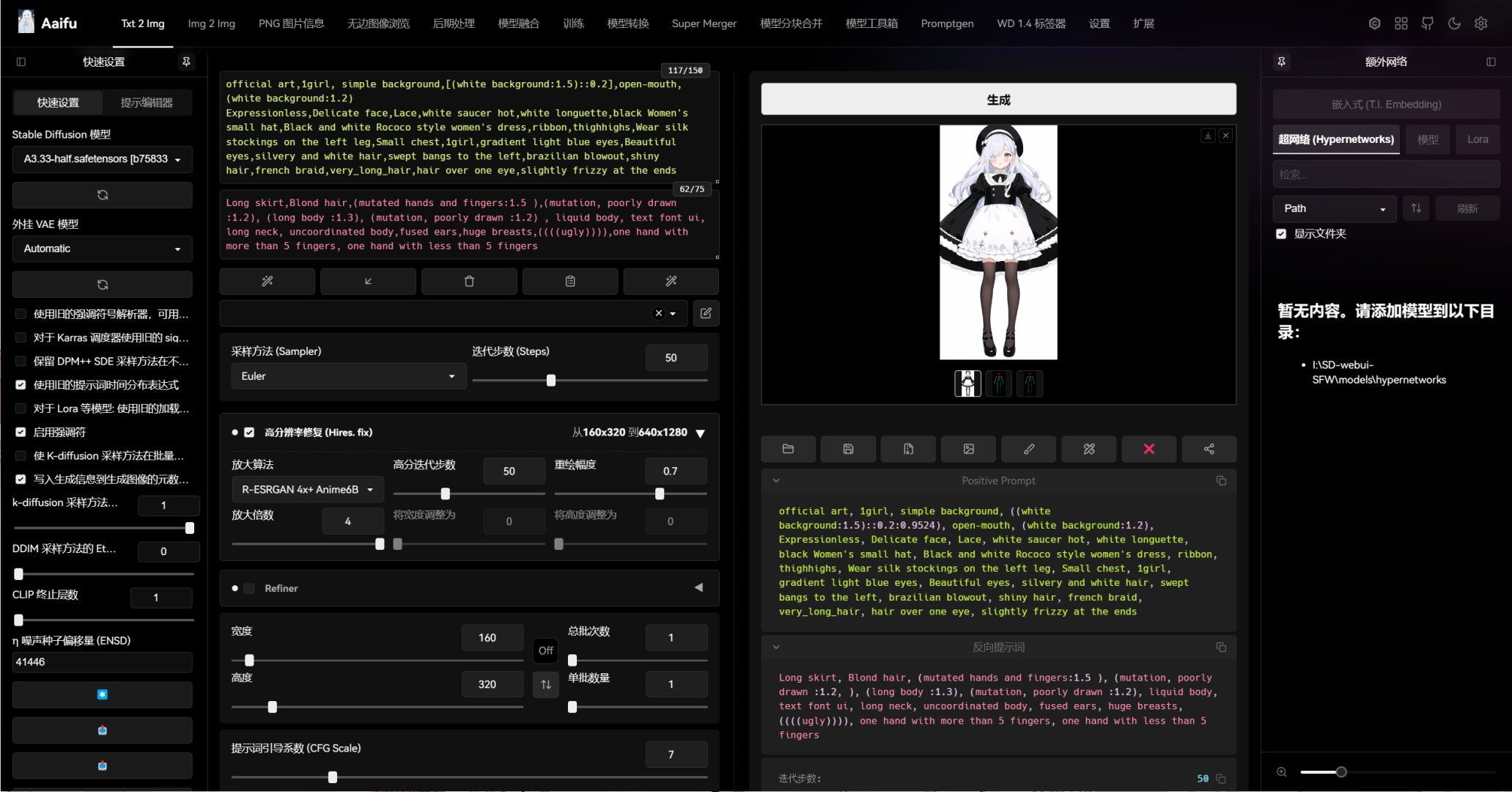This screenshot has height=792, width=1512.
Task: Open the R-ESRGAN 4x+ Anime6B upscaler dropdown
Action: pyautogui.click(x=308, y=489)
